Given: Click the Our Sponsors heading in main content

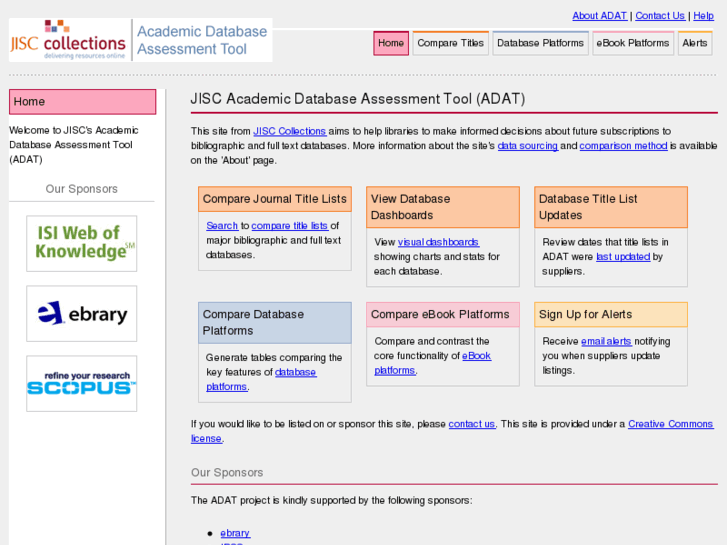Looking at the screenshot, I should click(x=227, y=472).
